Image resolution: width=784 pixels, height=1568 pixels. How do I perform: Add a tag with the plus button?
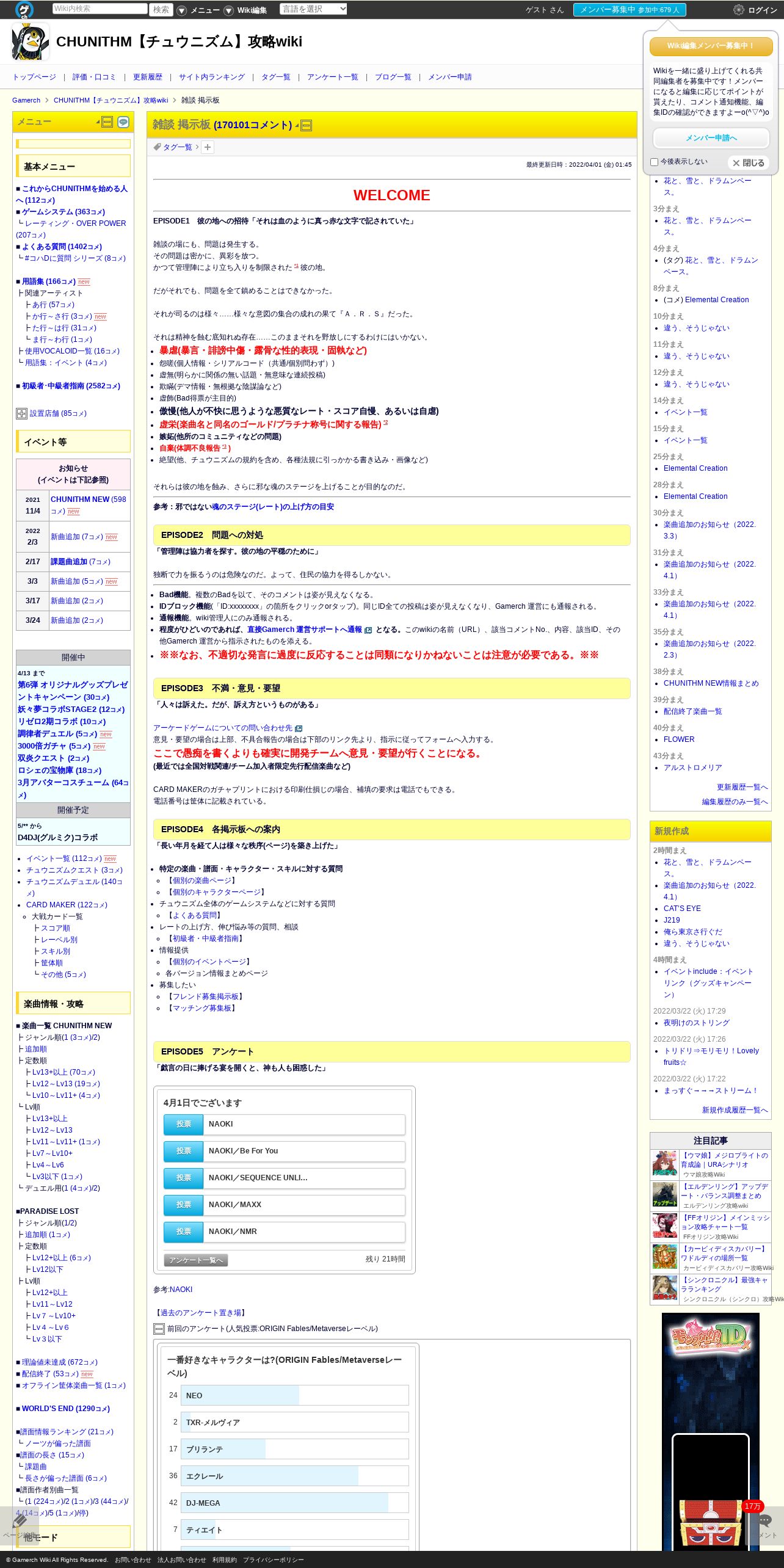tap(208, 147)
